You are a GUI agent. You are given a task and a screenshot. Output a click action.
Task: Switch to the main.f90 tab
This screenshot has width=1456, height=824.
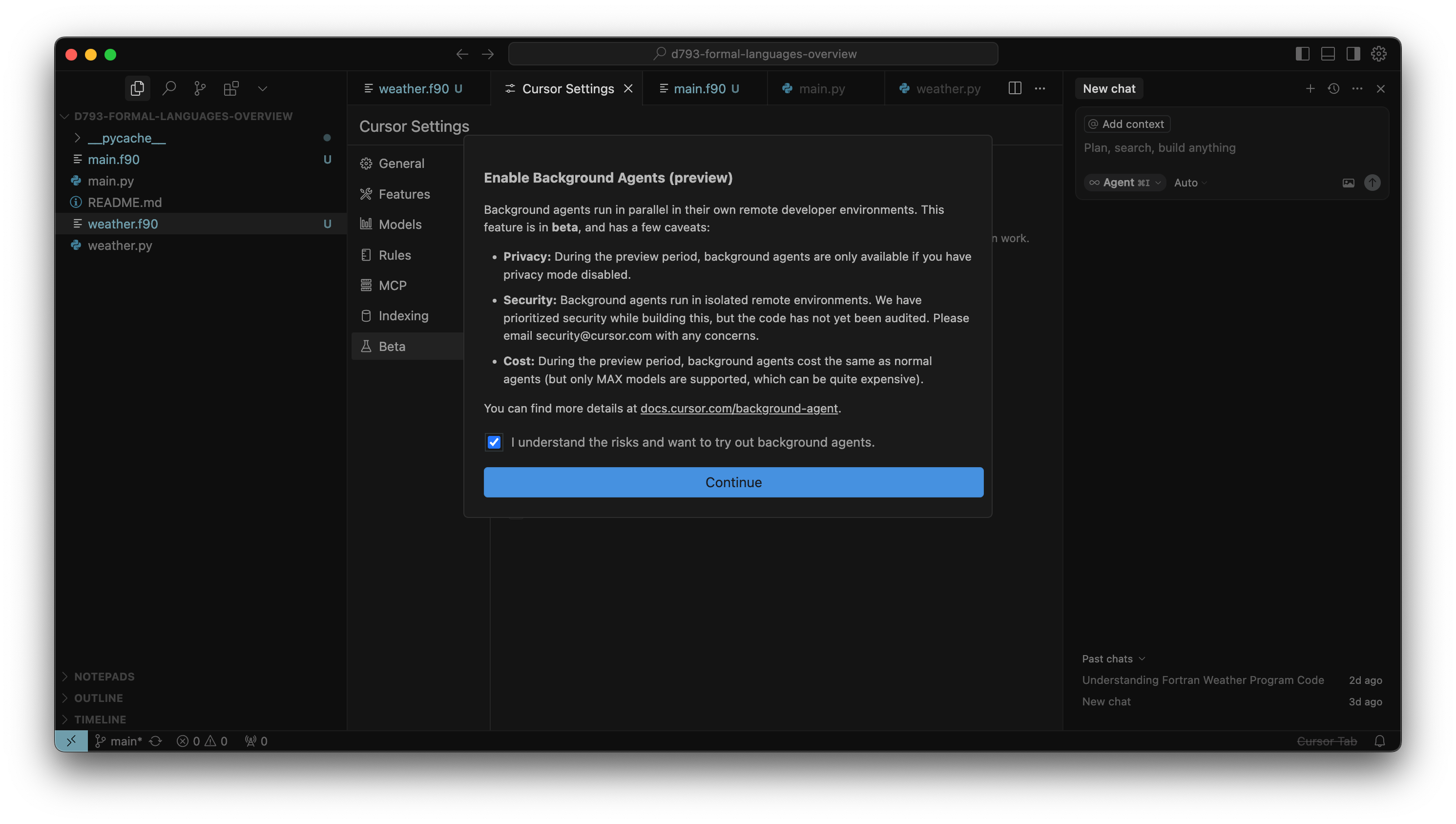[699, 89]
